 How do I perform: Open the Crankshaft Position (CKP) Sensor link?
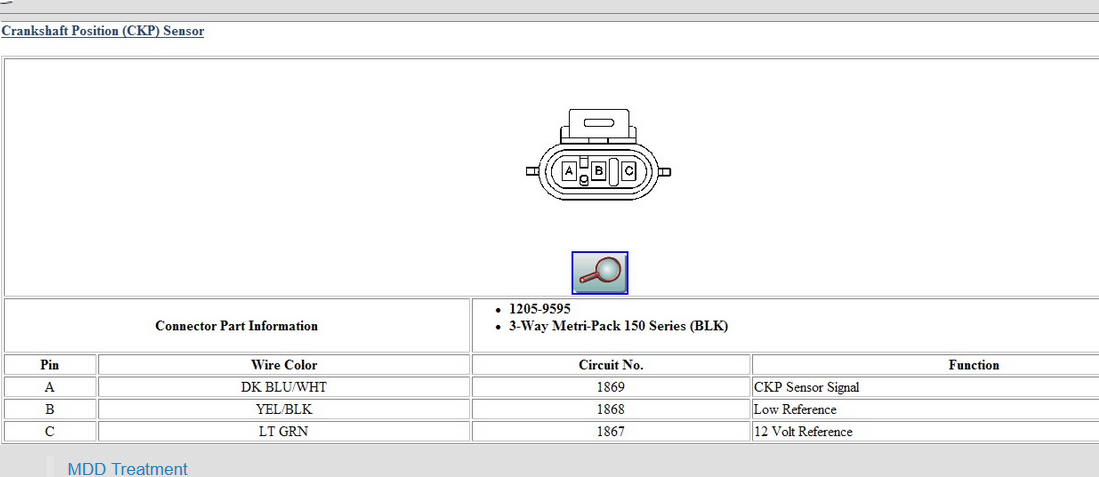point(102,31)
